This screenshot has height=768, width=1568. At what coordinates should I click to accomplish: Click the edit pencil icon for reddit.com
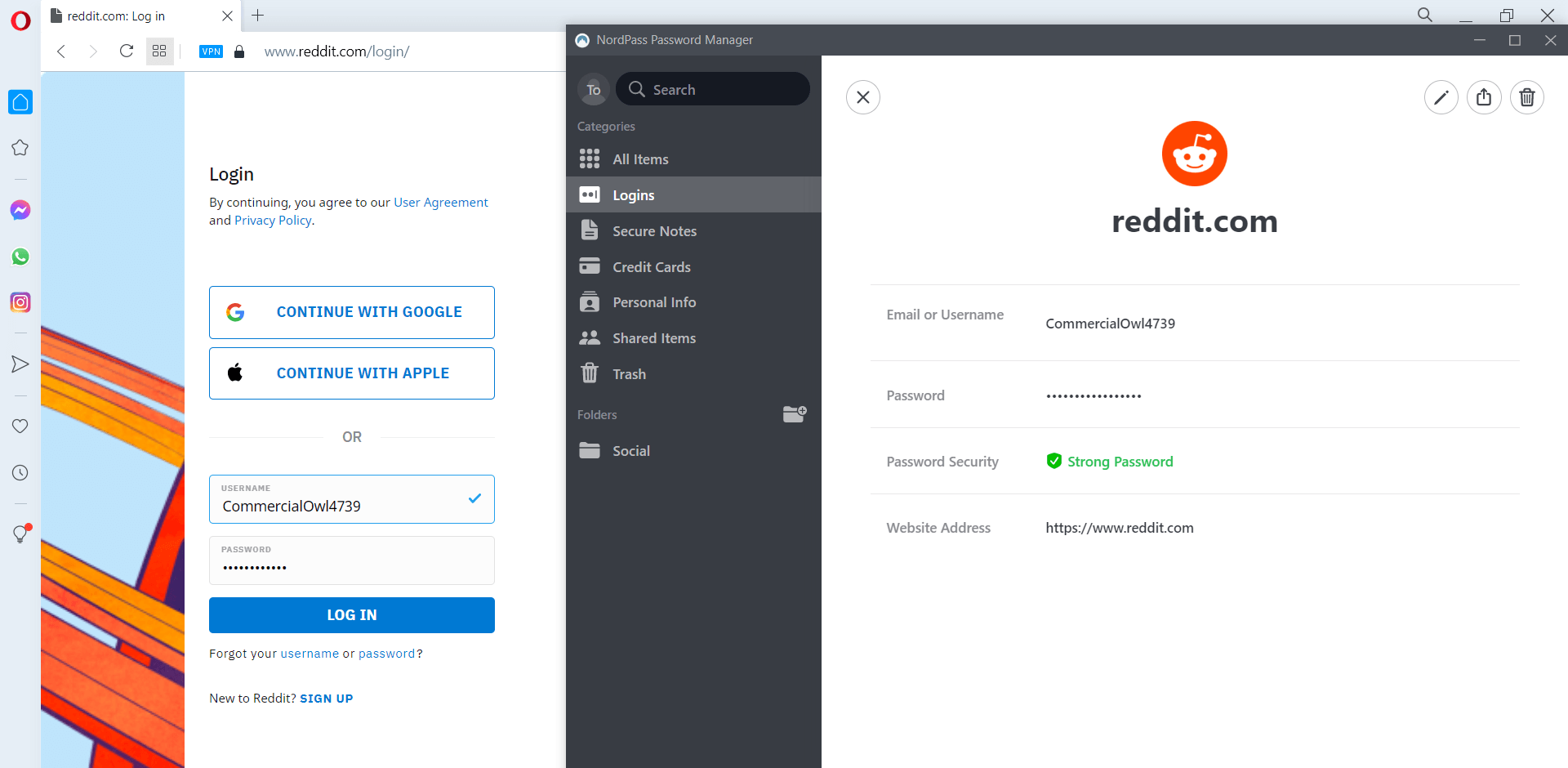pos(1441,98)
